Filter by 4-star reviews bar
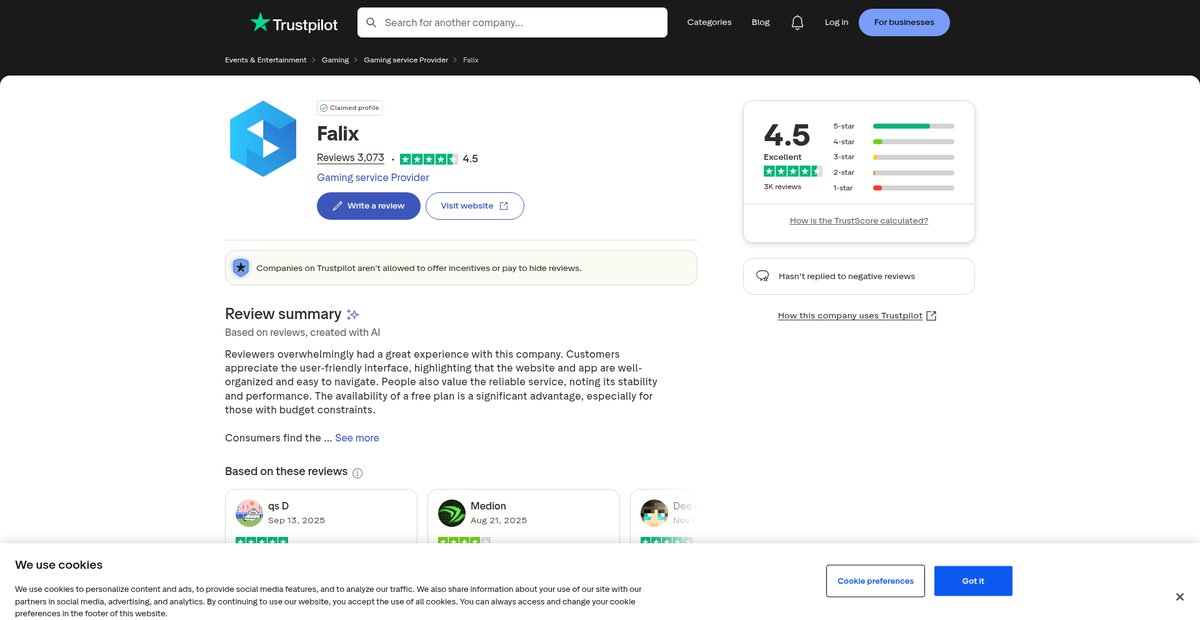Viewport: 1200px width, 620px height. click(894, 142)
